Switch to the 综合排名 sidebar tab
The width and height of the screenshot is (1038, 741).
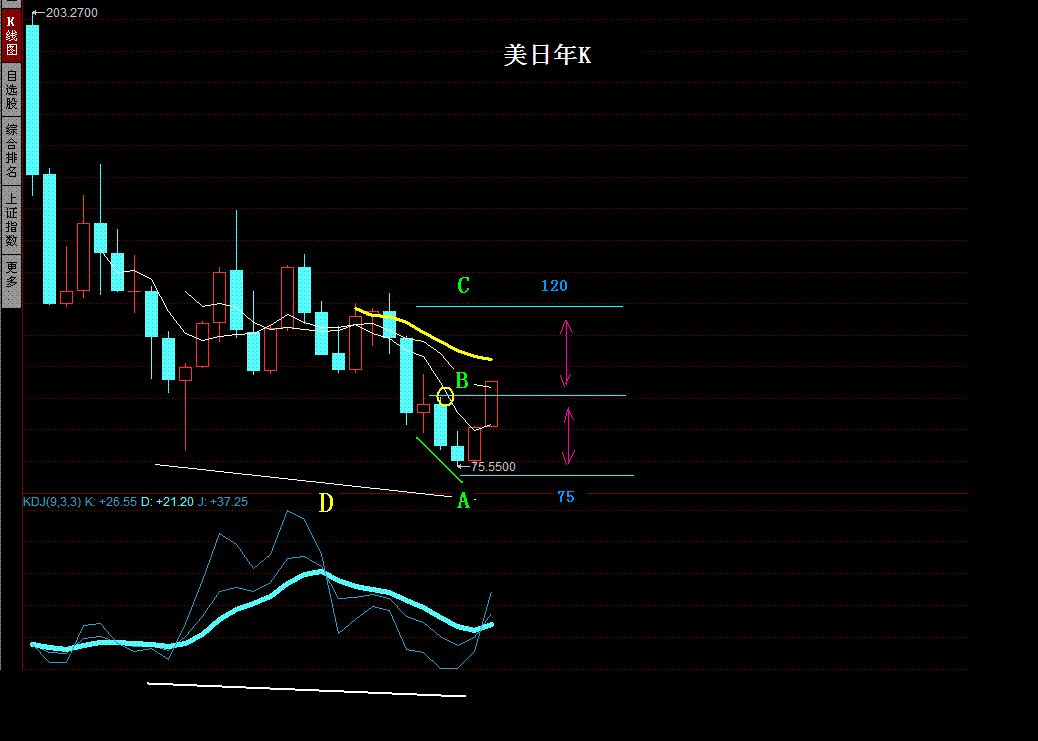(11, 151)
